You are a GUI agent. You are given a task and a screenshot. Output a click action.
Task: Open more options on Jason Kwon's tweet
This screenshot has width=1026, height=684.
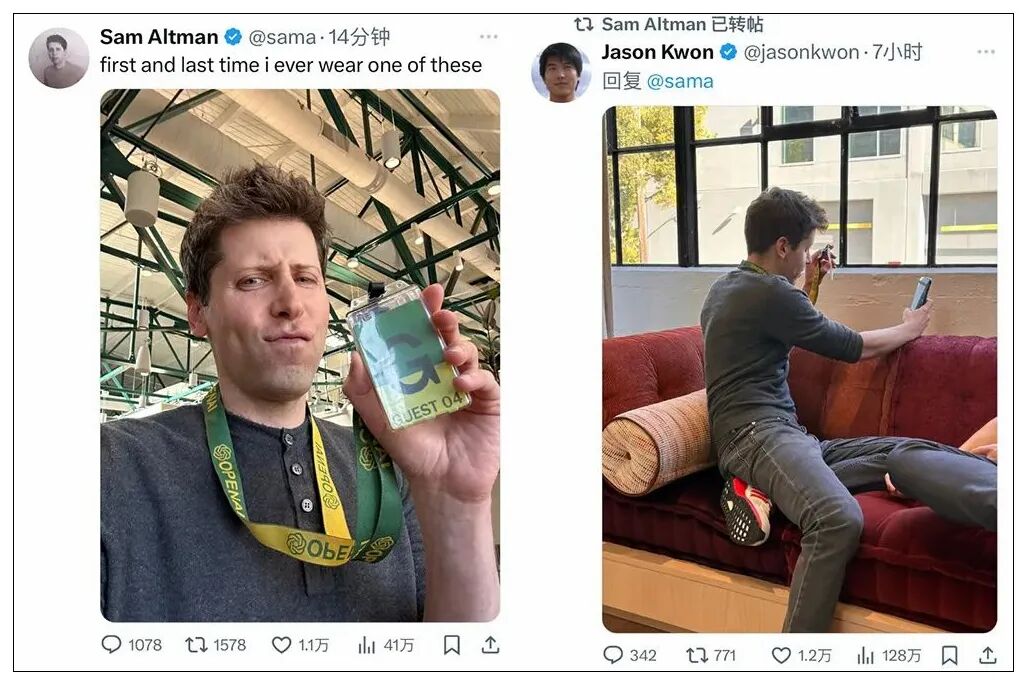click(985, 52)
